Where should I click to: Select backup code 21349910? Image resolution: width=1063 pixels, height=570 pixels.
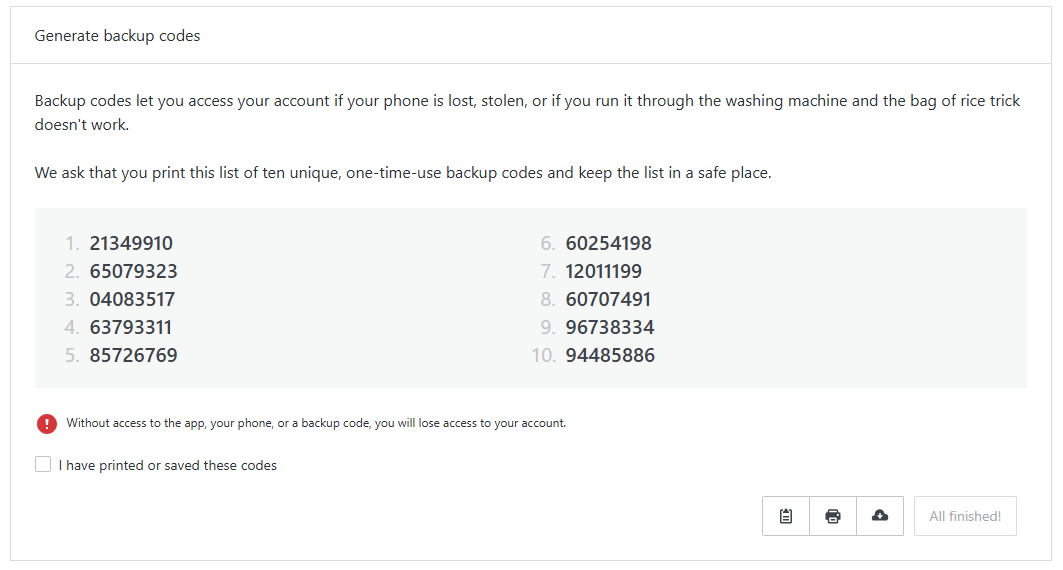(131, 243)
